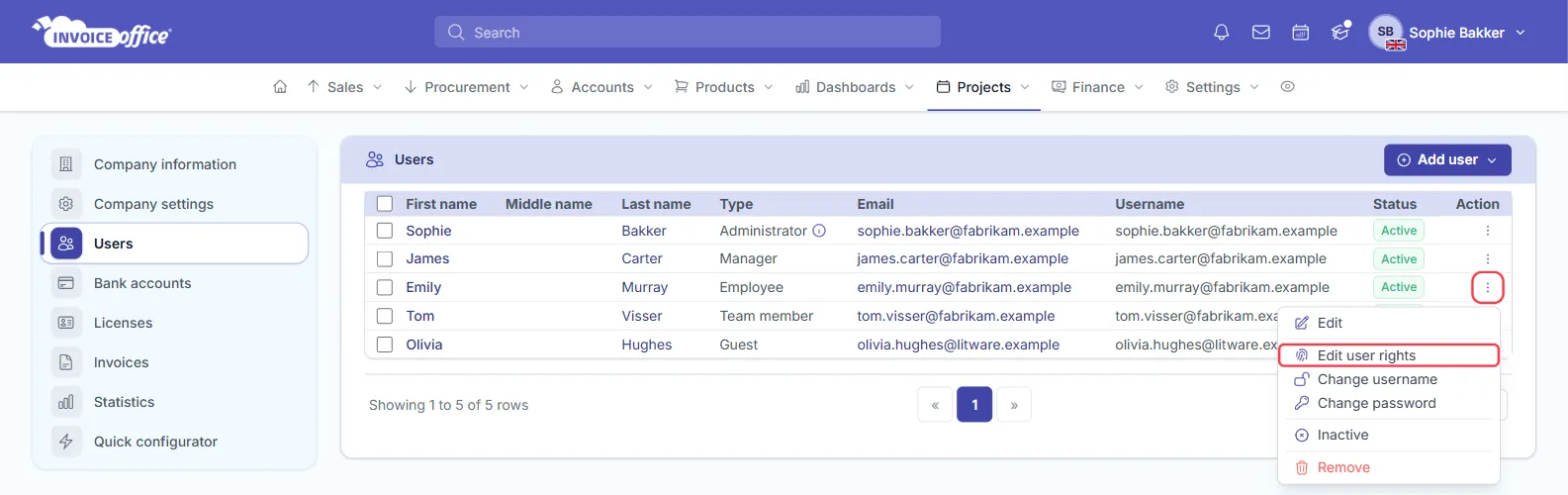The height and width of the screenshot is (495, 1568).
Task: Click the Licenses ID card icon
Action: [66, 323]
